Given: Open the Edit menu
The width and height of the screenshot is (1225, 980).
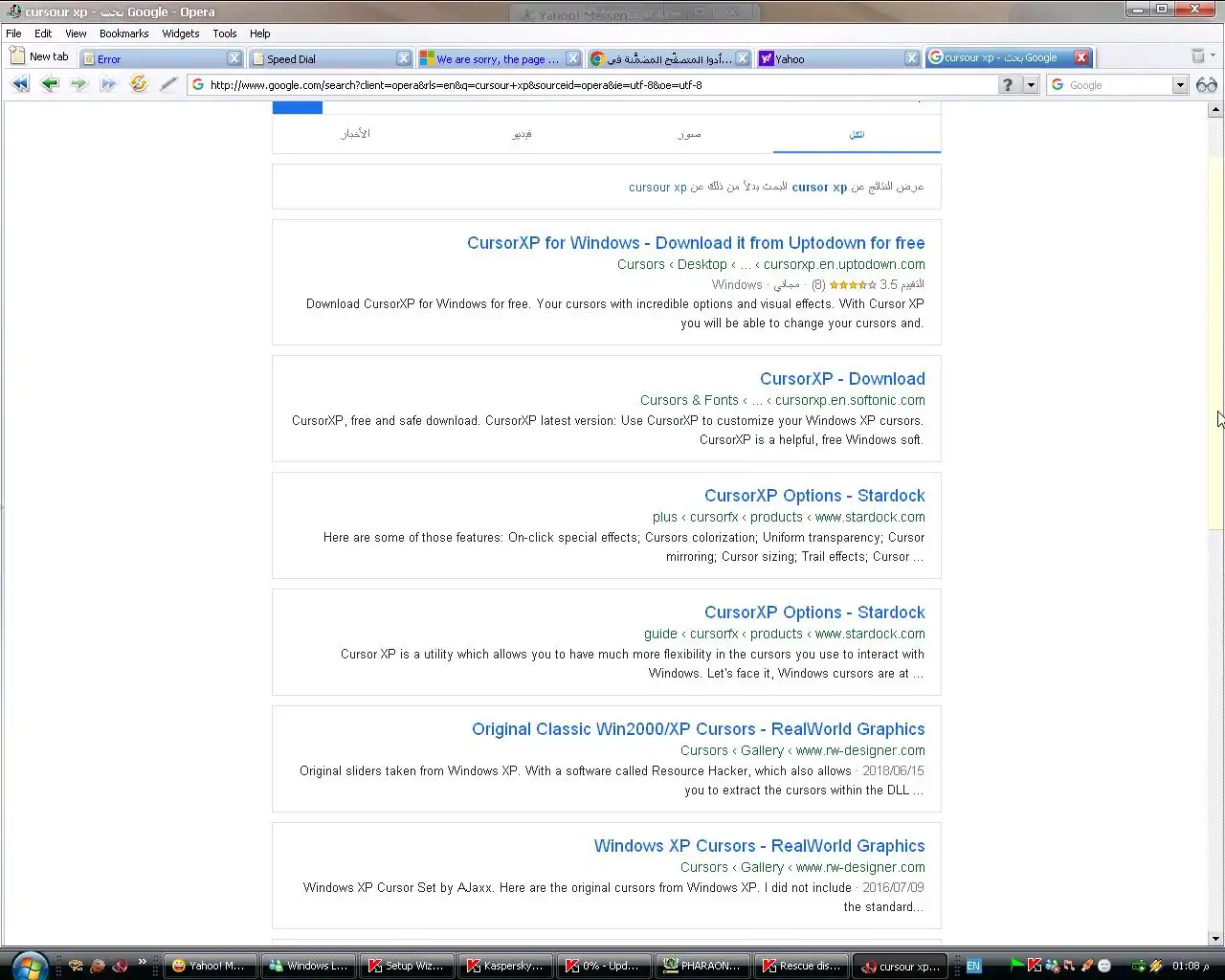Looking at the screenshot, I should pyautogui.click(x=43, y=33).
